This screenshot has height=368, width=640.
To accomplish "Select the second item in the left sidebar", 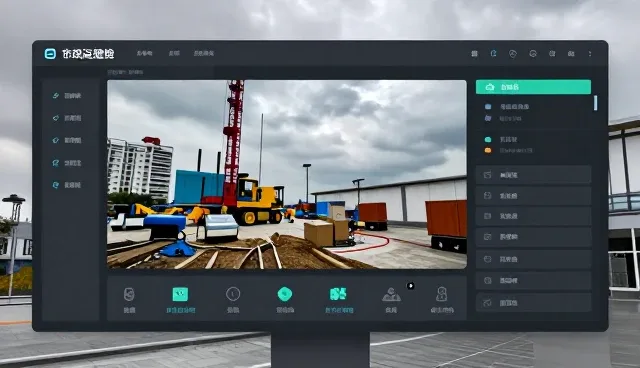I will (67, 118).
